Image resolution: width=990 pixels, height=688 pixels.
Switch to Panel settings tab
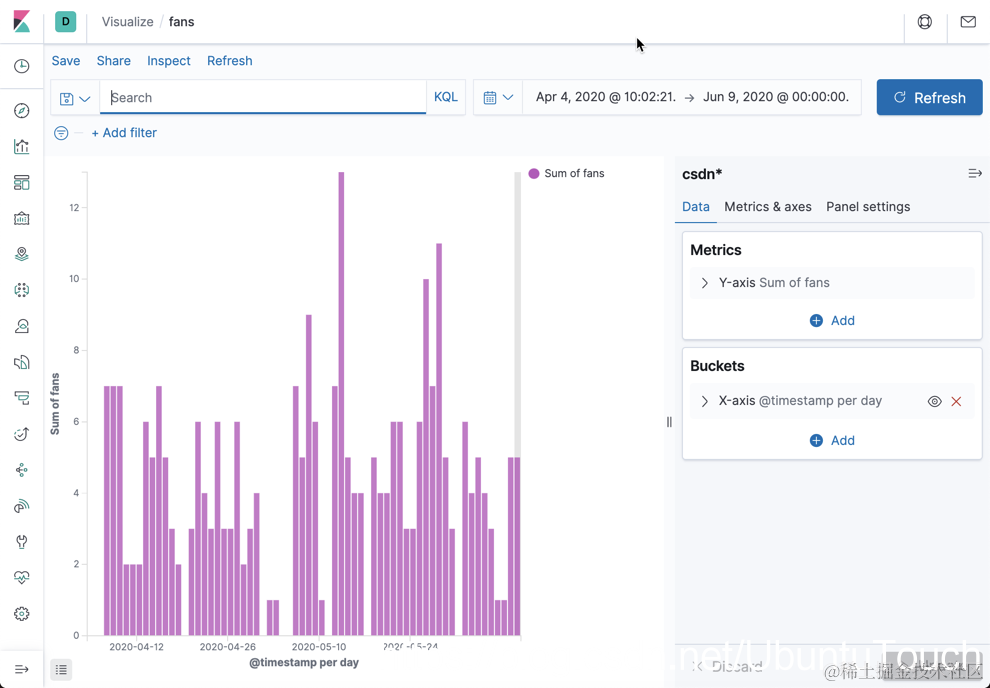click(x=868, y=207)
